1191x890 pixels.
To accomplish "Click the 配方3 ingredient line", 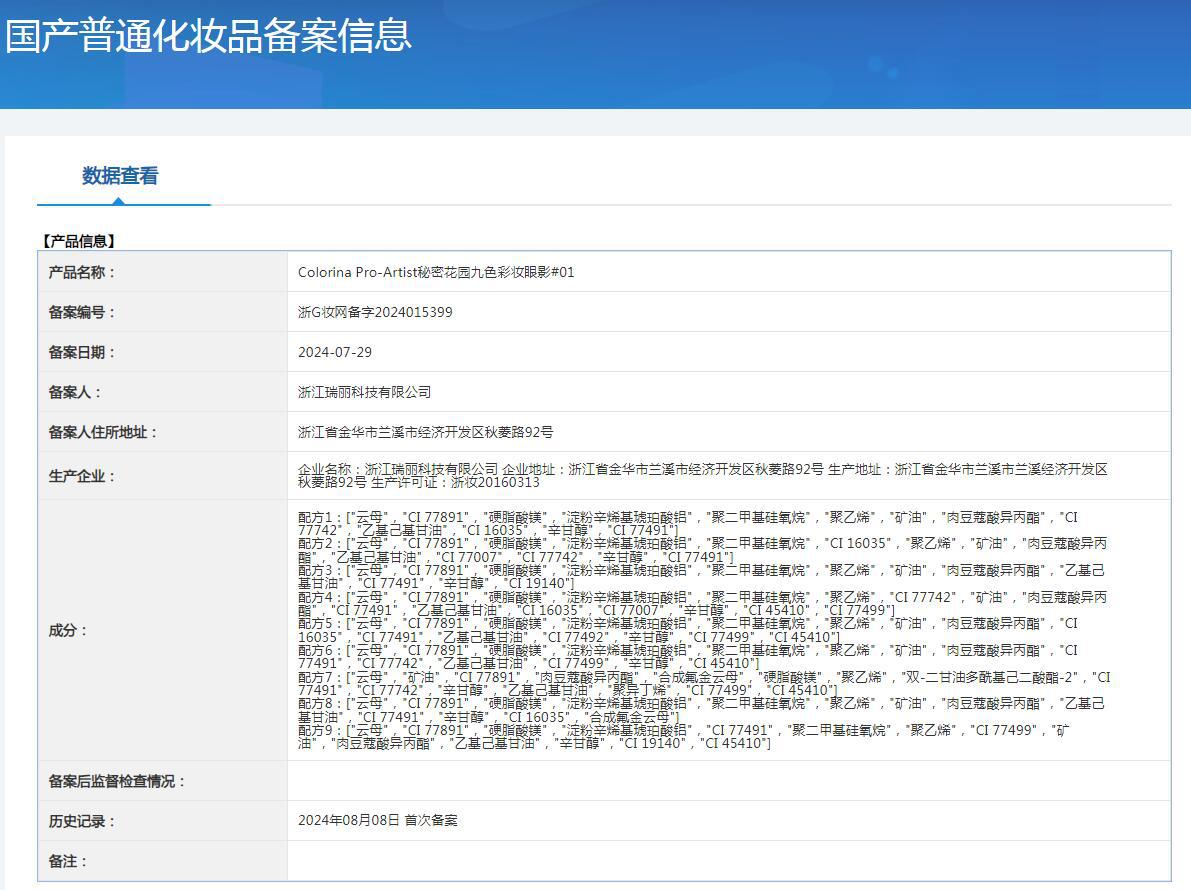I will (x=701, y=577).
